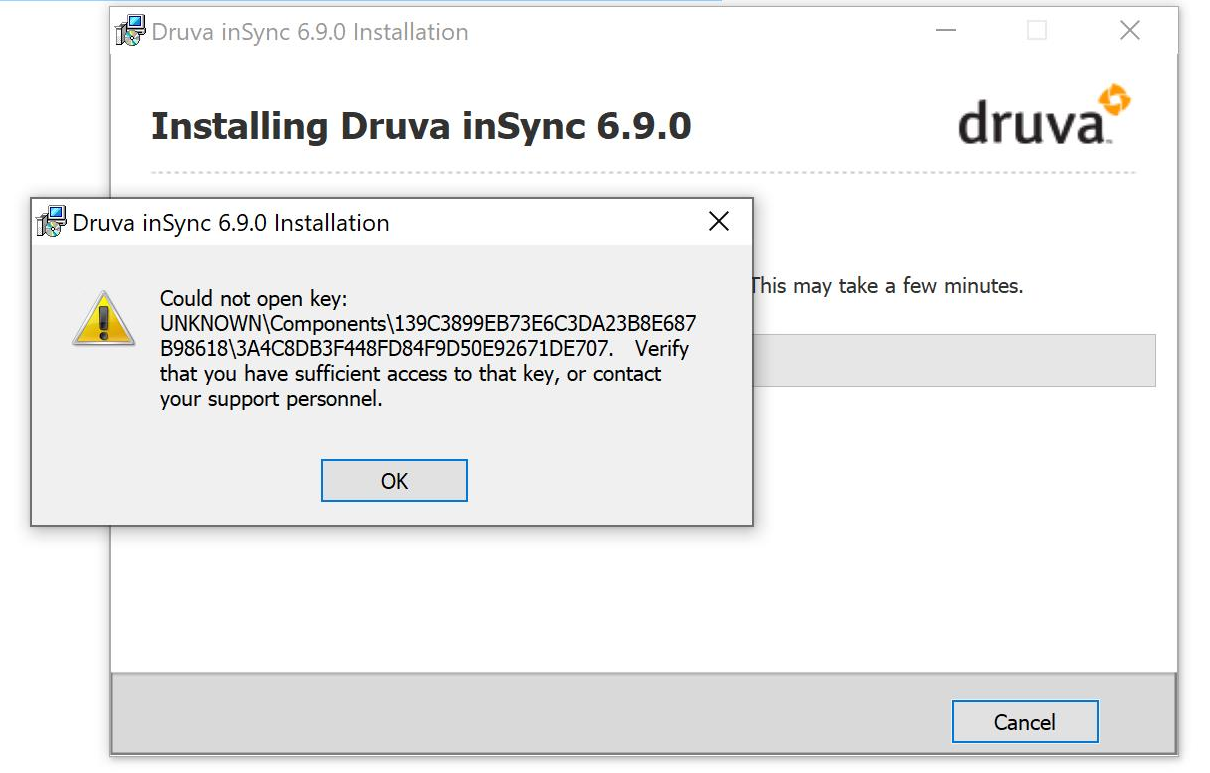This screenshot has height=773, width=1210.
Task: Click the 'Could not open key:' text
Action: 253,299
